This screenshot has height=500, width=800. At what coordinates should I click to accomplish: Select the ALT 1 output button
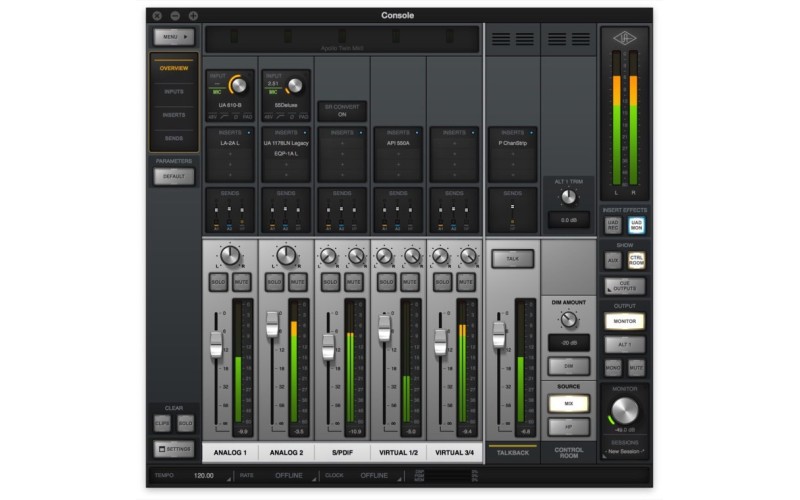coord(624,344)
